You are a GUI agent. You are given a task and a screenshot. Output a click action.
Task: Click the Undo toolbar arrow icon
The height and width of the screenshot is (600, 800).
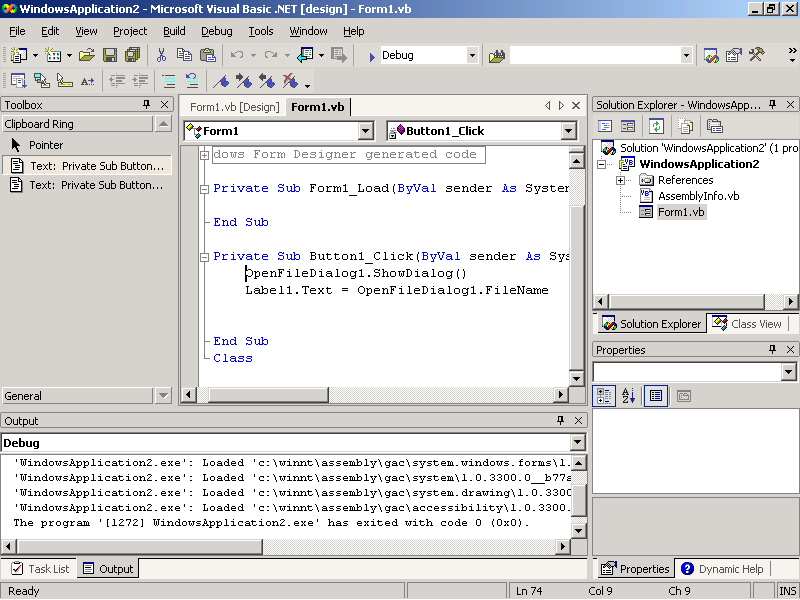coord(237,55)
